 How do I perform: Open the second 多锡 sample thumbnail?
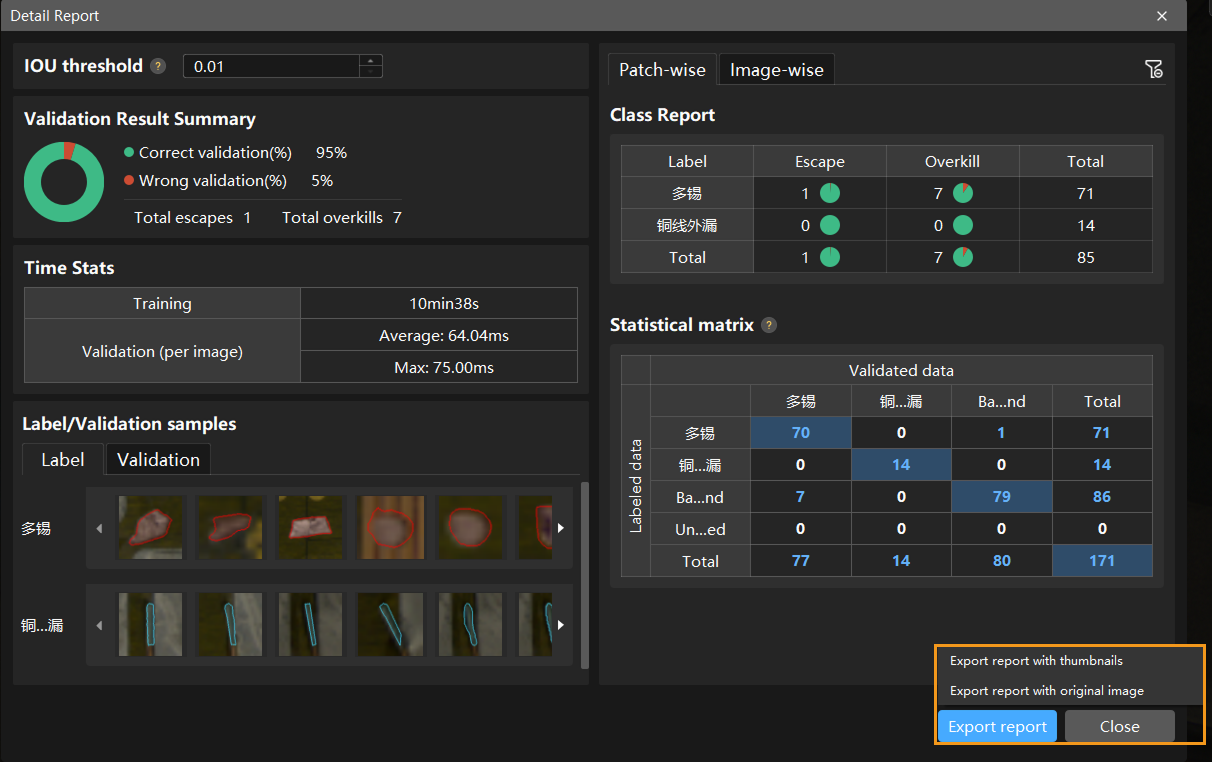231,528
